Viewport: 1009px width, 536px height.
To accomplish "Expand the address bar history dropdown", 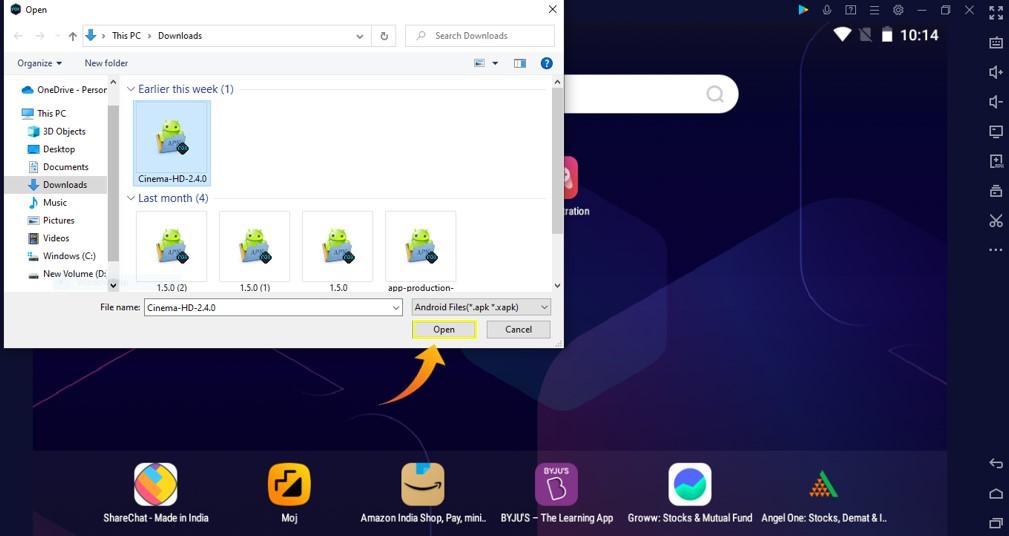I will click(360, 36).
